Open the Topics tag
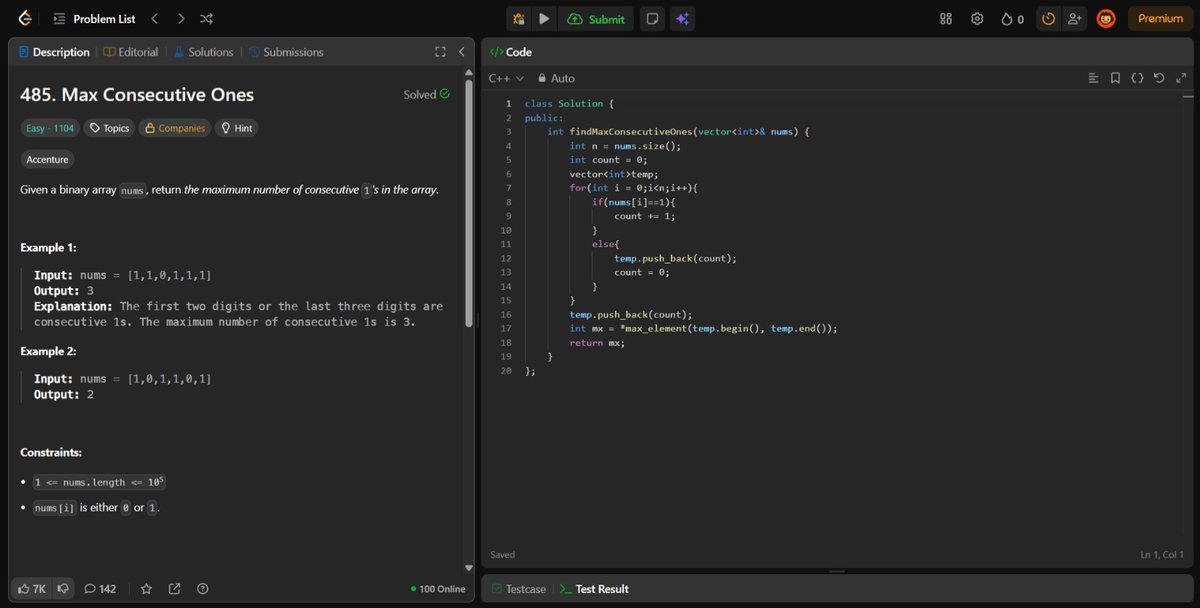Viewport: 1200px width, 608px height. coord(110,128)
